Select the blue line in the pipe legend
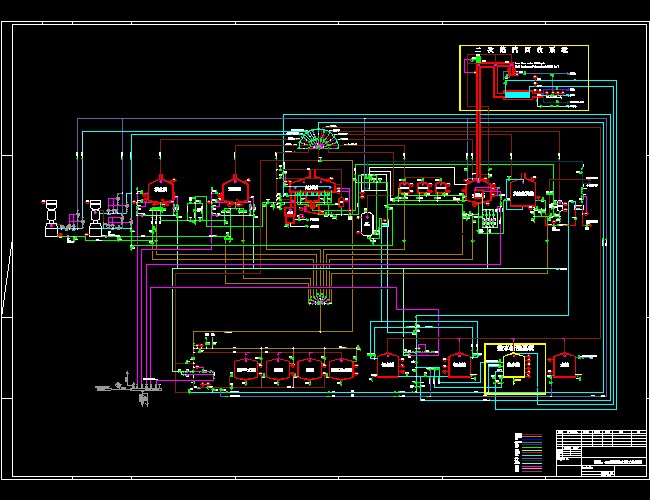This screenshot has width=650, height=500. tap(531, 438)
